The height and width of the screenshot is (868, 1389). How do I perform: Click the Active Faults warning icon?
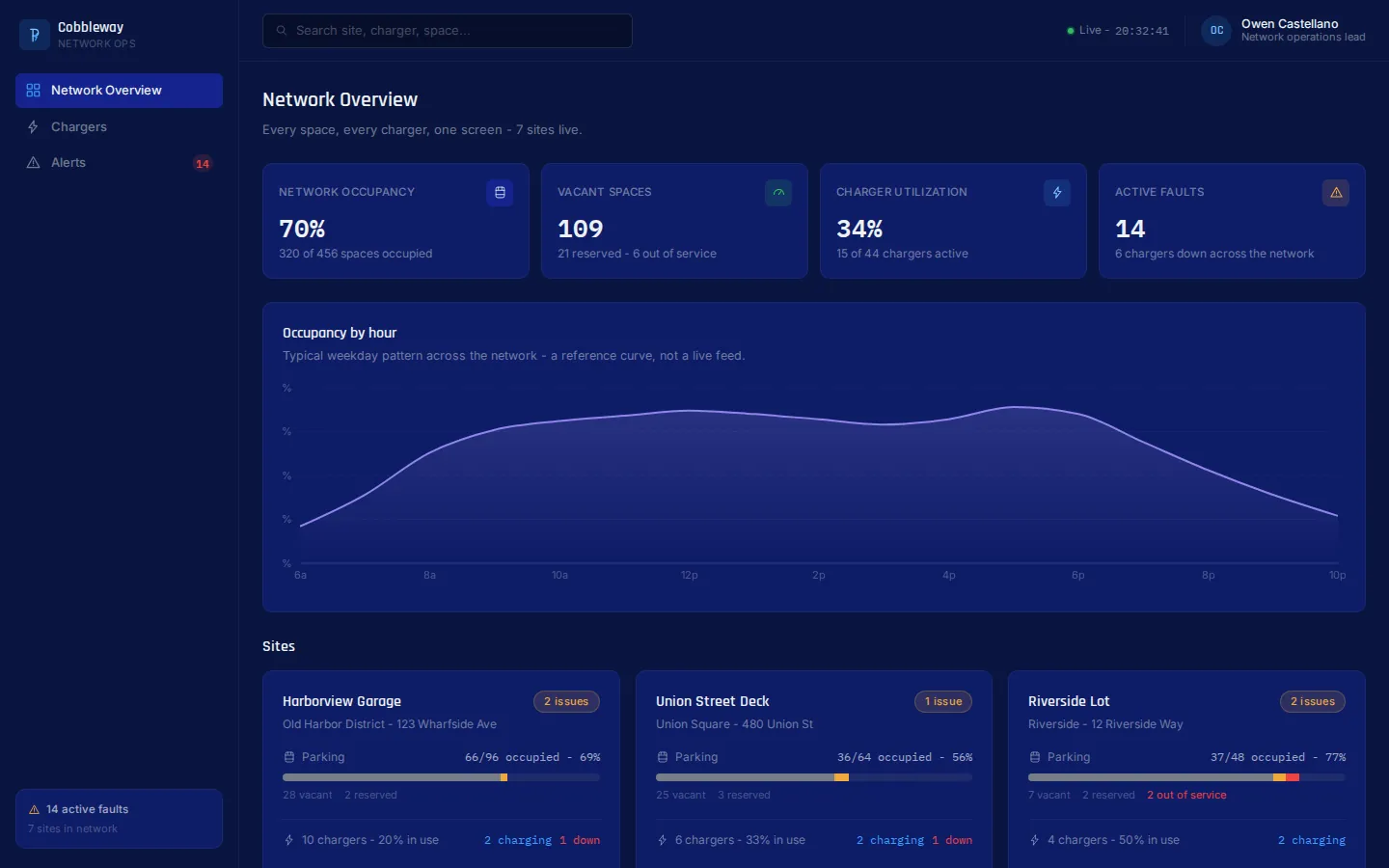coord(1336,193)
